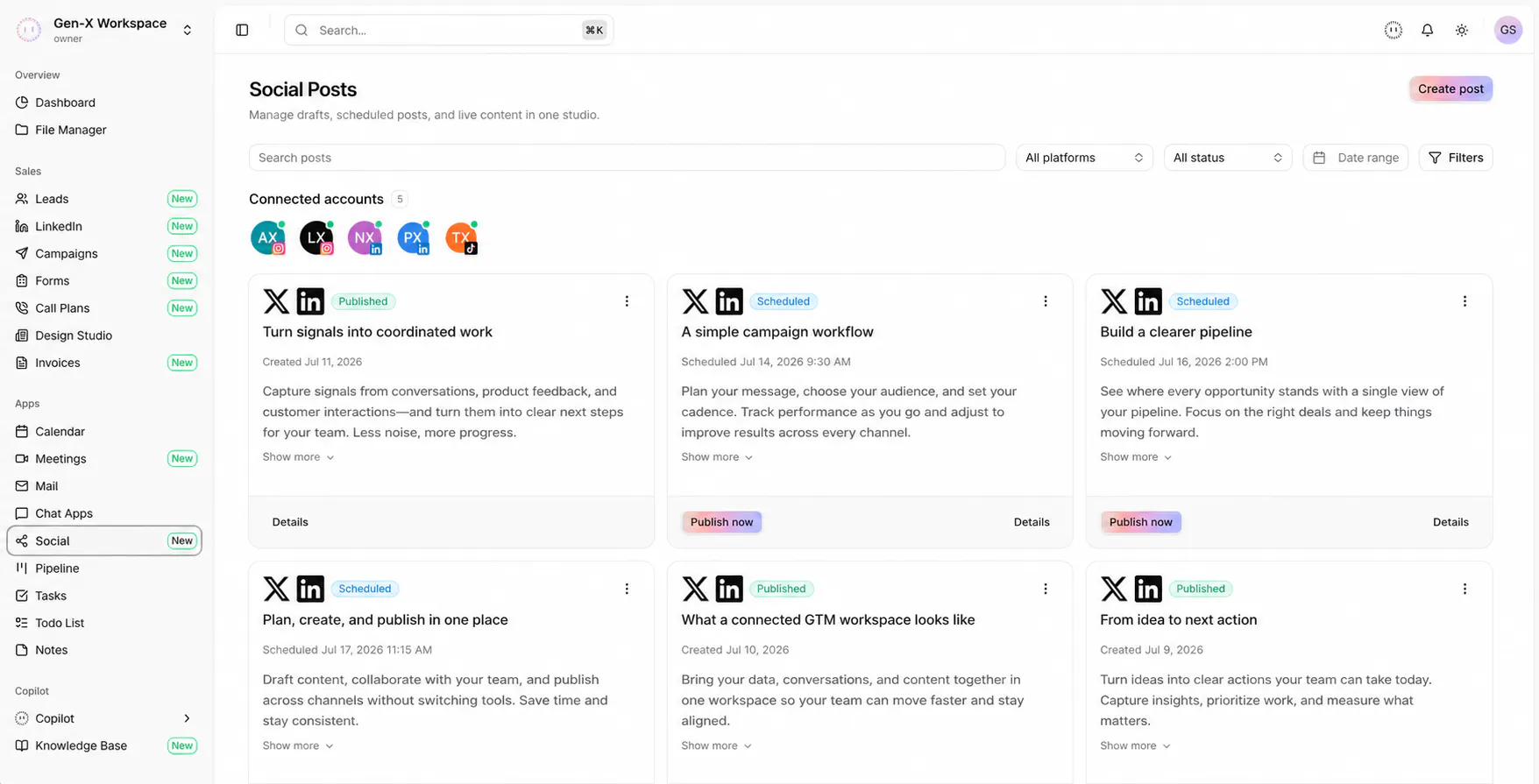This screenshot has height=784, width=1539.
Task: Click X icon on 'Turn signals into coordinated work'
Action: pyautogui.click(x=276, y=301)
